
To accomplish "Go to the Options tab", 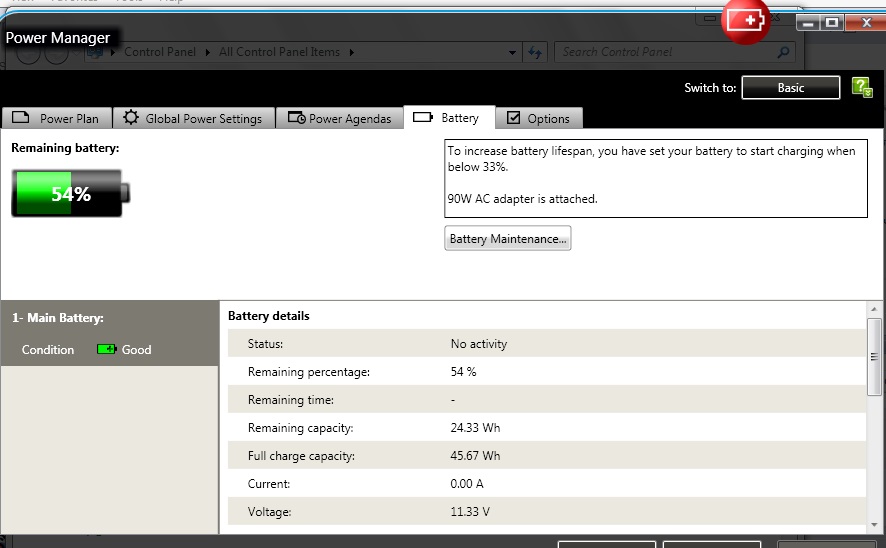I will pyautogui.click(x=538, y=118).
